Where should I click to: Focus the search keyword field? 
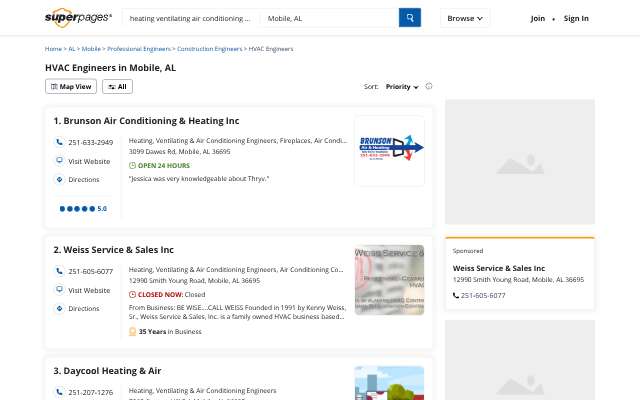190,18
